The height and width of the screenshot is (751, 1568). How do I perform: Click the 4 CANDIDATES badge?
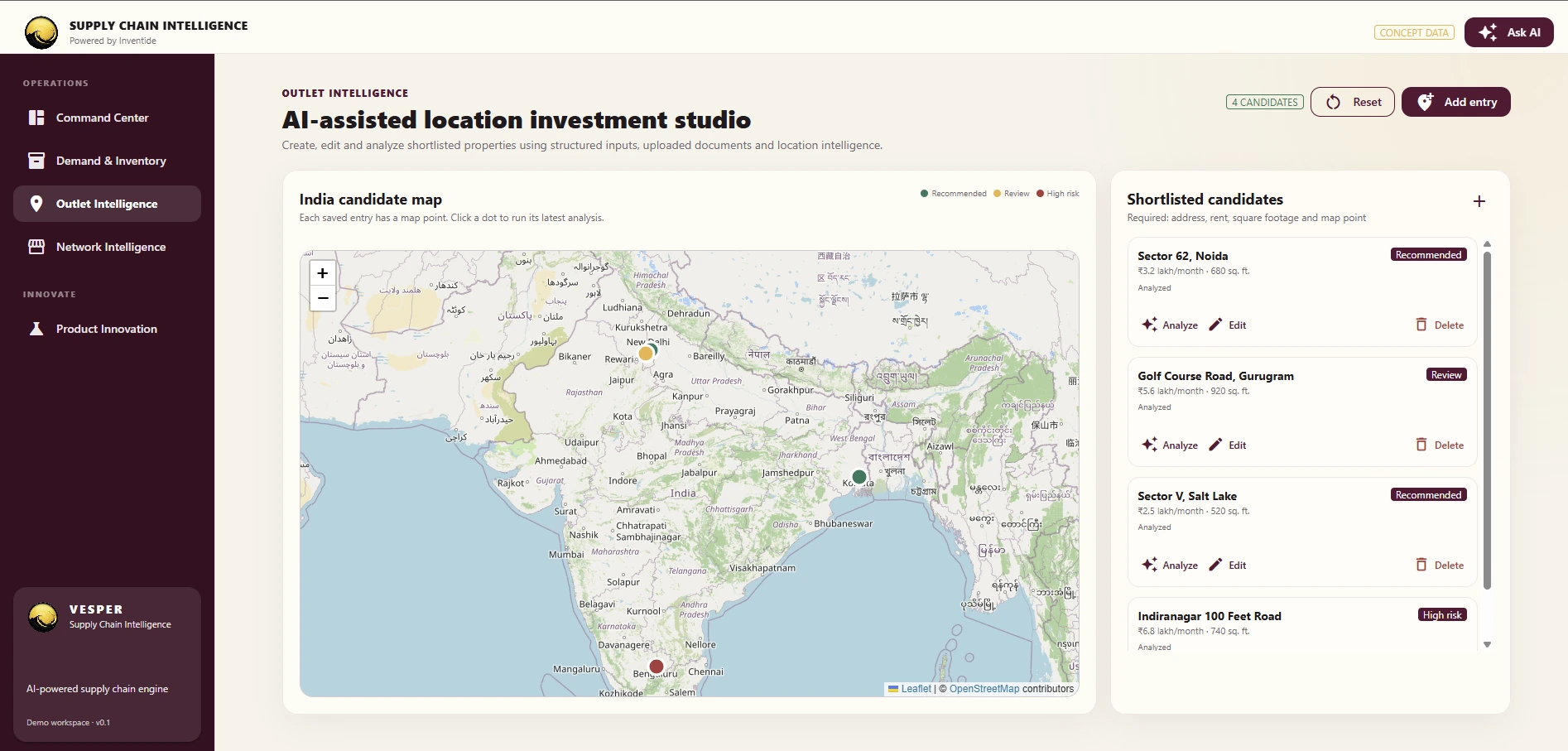coord(1264,102)
